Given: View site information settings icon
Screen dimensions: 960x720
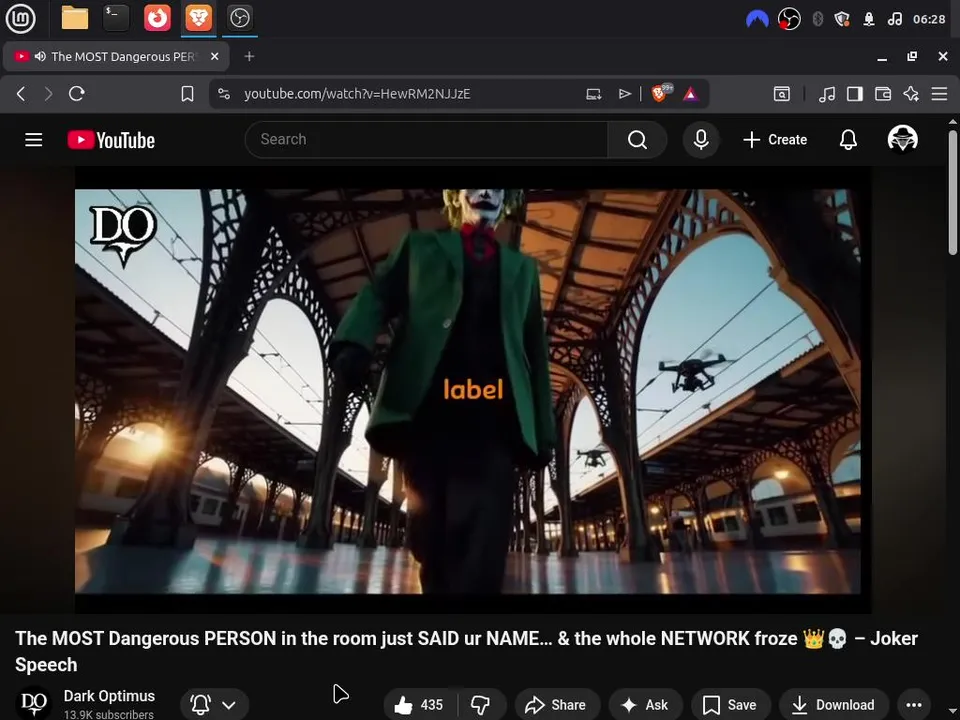Looking at the screenshot, I should coord(224,94).
